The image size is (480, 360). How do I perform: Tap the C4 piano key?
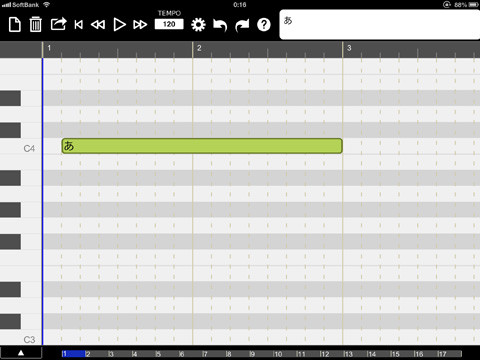21,147
